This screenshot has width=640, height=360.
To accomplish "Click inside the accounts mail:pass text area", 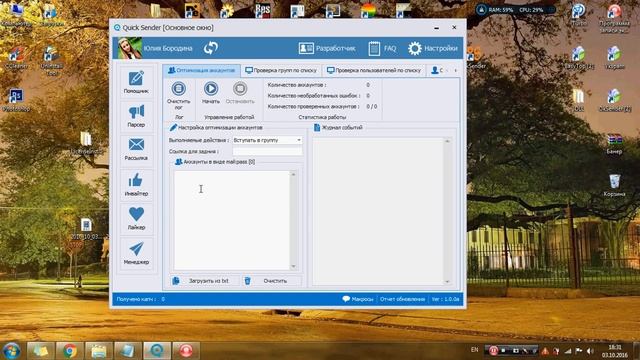I will (x=231, y=220).
